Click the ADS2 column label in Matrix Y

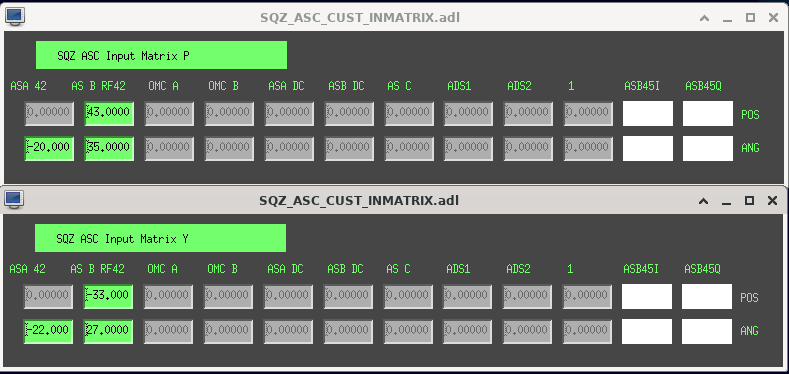pyautogui.click(x=518, y=269)
